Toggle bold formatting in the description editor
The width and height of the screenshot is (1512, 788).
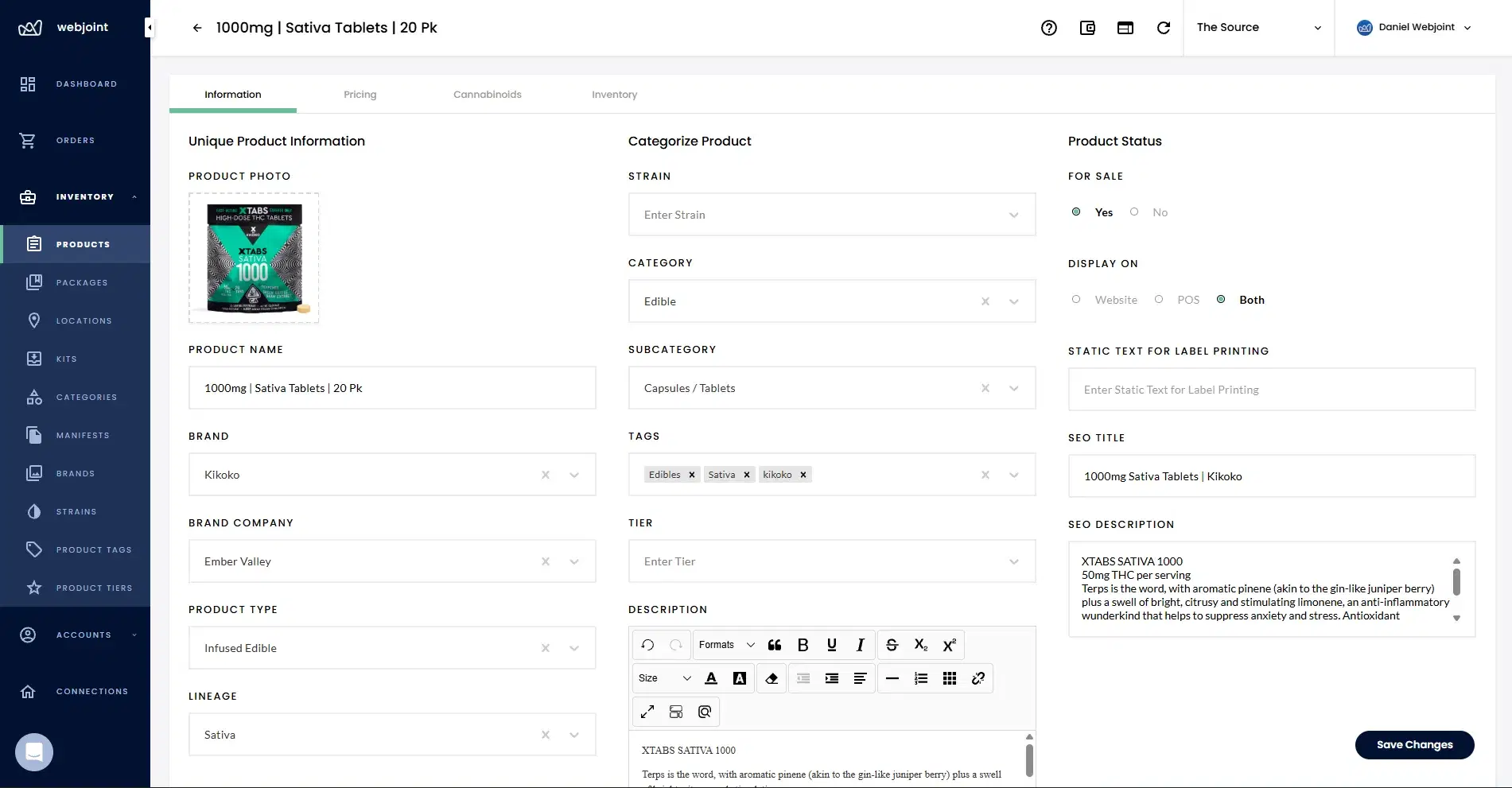click(x=803, y=645)
